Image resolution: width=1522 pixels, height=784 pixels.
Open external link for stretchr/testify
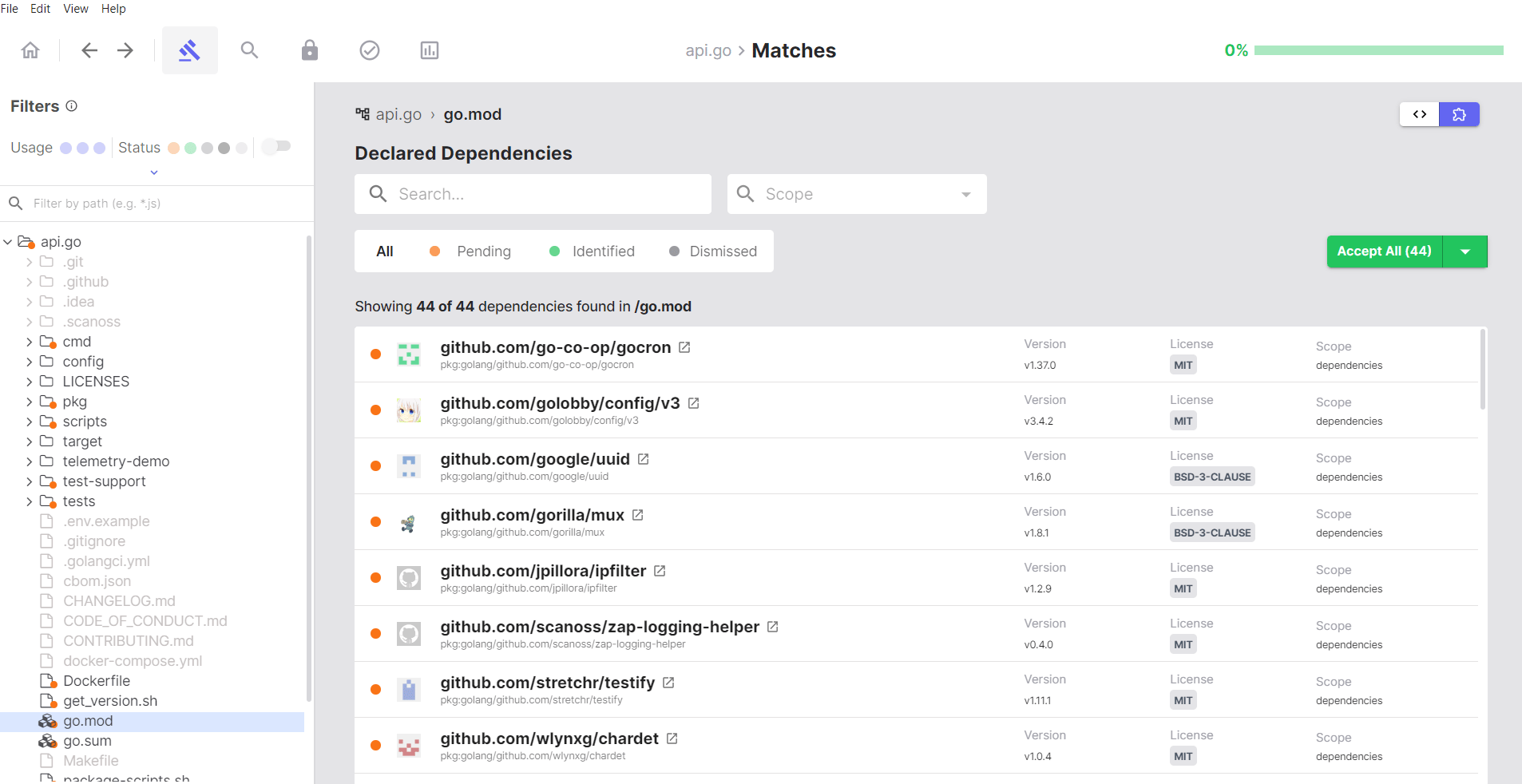point(668,683)
